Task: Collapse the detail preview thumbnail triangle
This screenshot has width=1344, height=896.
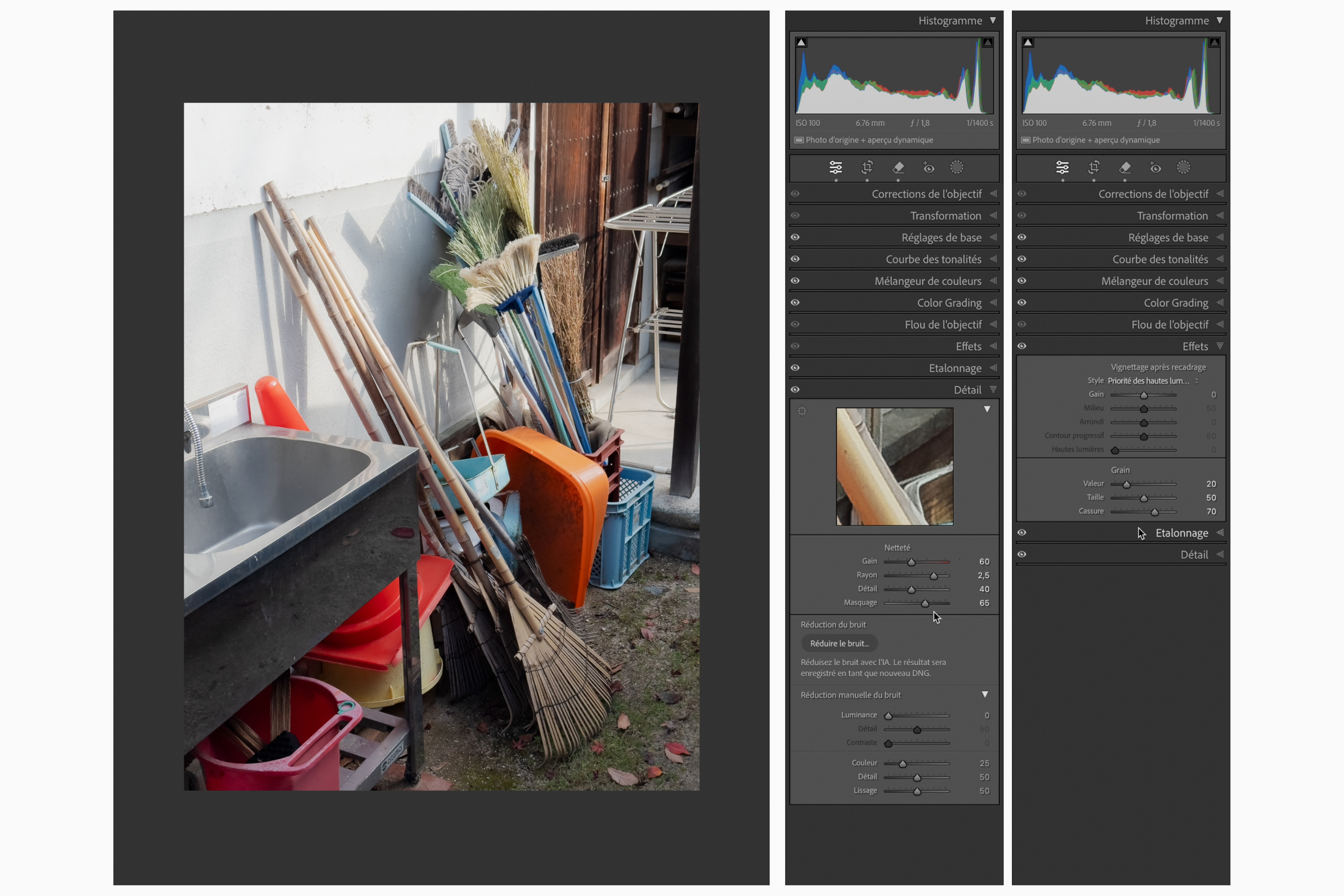Action: [x=987, y=410]
